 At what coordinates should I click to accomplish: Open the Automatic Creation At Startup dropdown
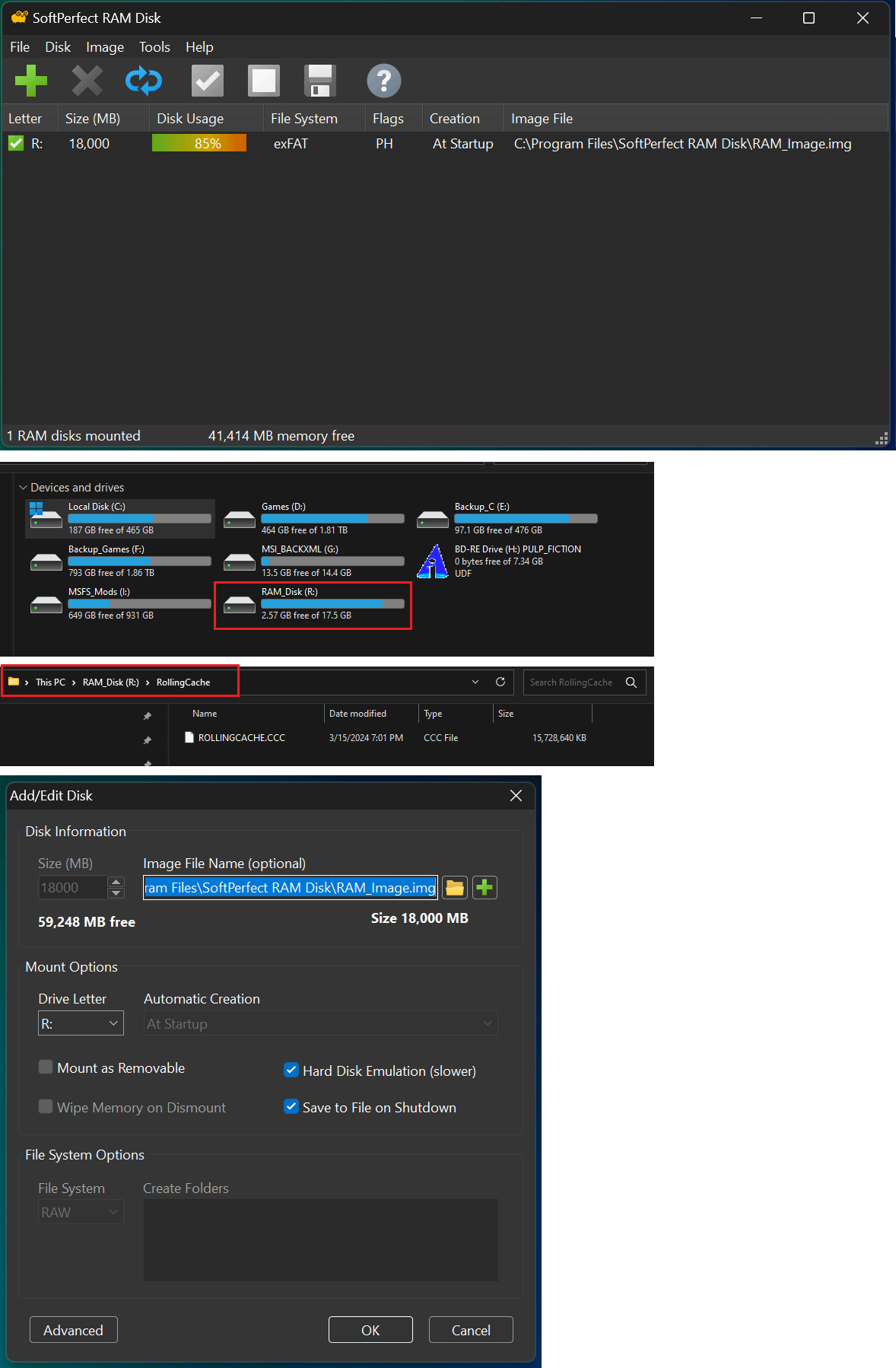321,1023
